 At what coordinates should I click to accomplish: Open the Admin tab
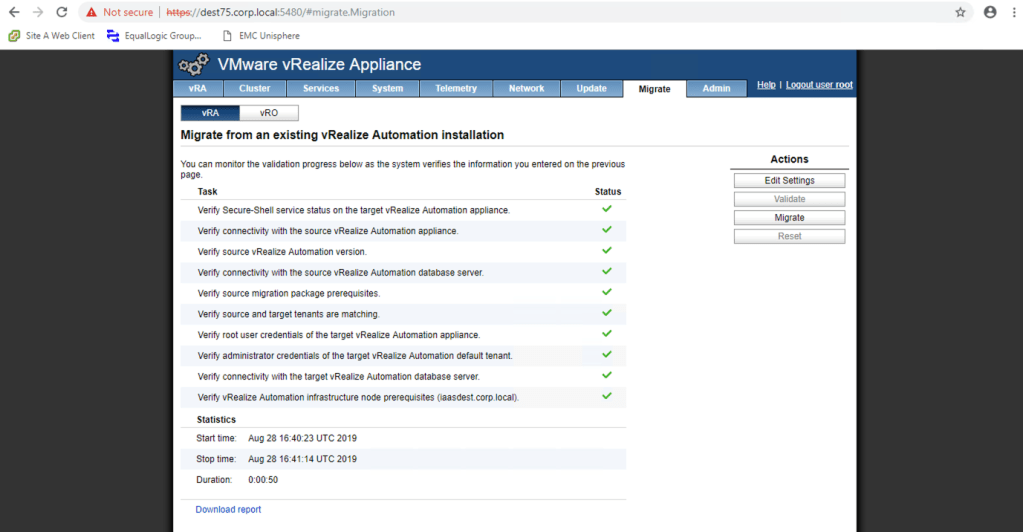[x=716, y=89]
